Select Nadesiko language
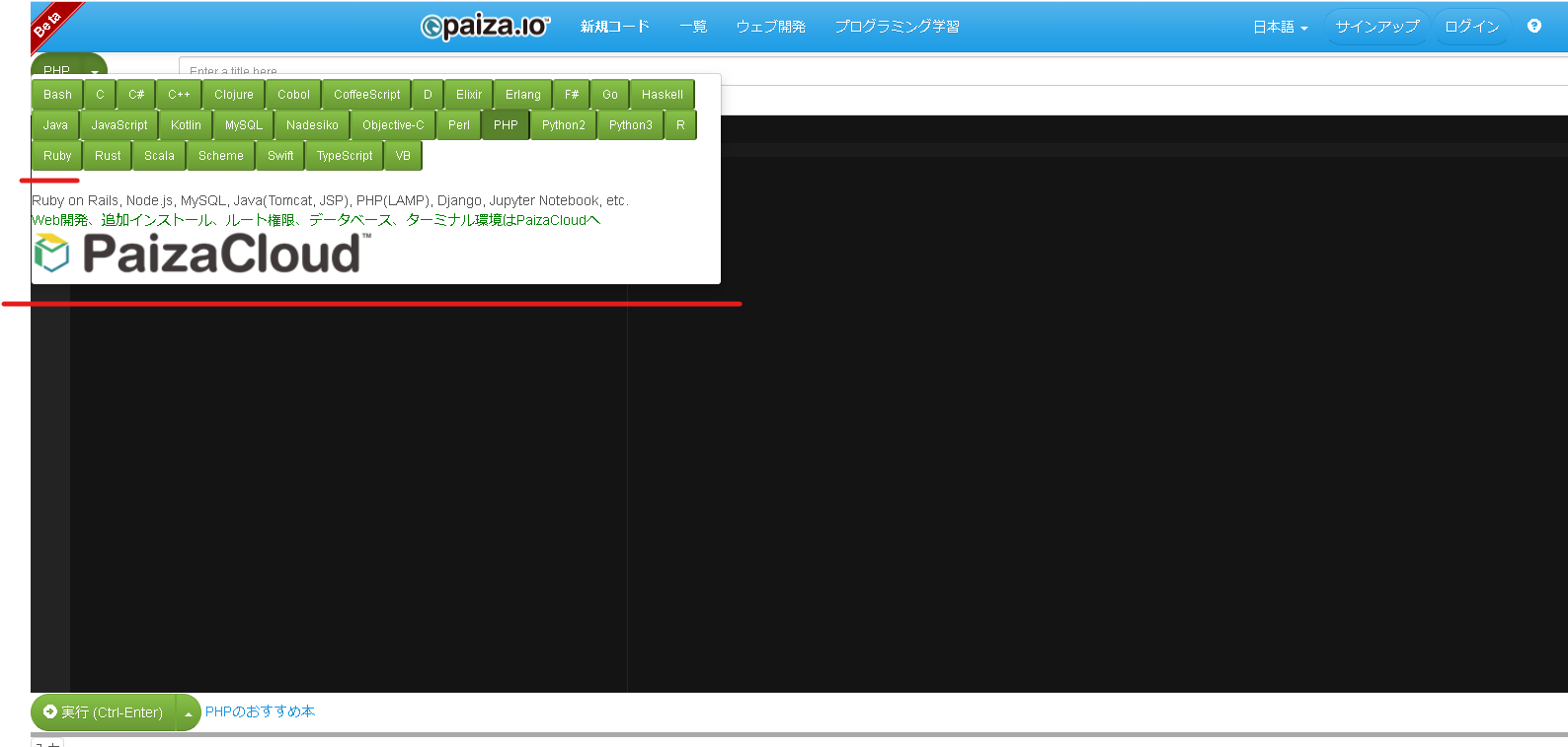1568x747 pixels. click(312, 125)
